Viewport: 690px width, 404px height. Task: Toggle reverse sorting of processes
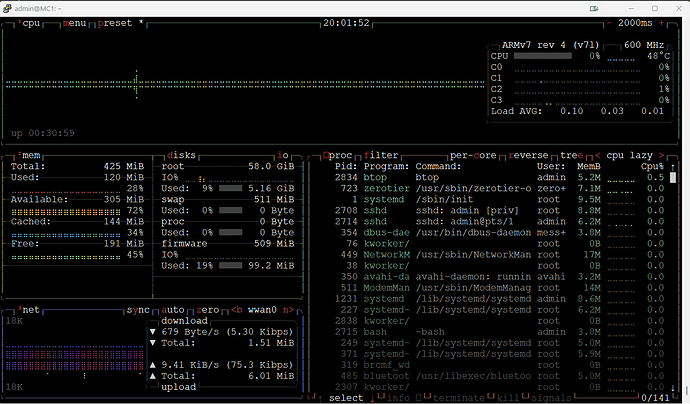pos(528,155)
